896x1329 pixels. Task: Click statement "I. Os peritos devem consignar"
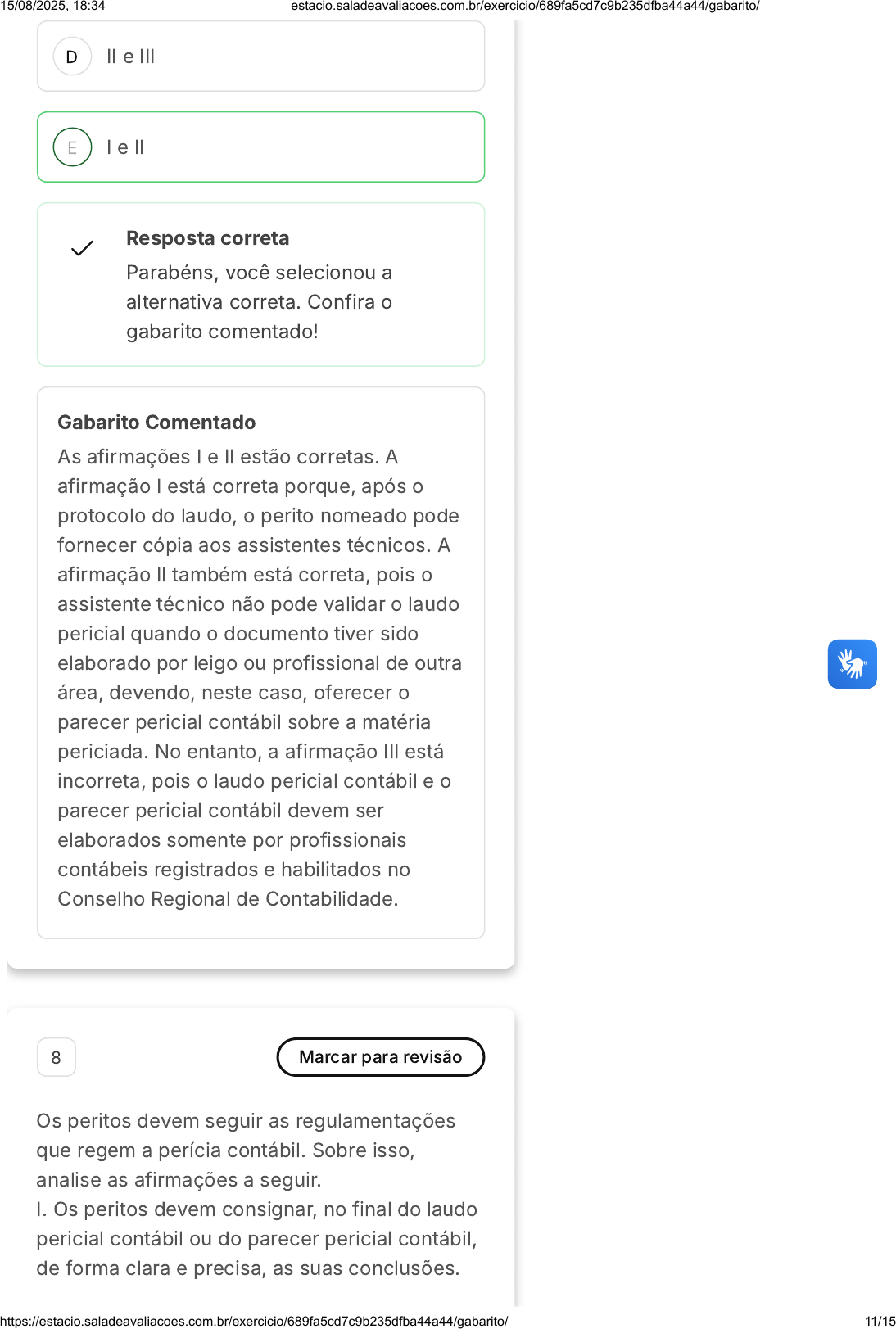256,1209
